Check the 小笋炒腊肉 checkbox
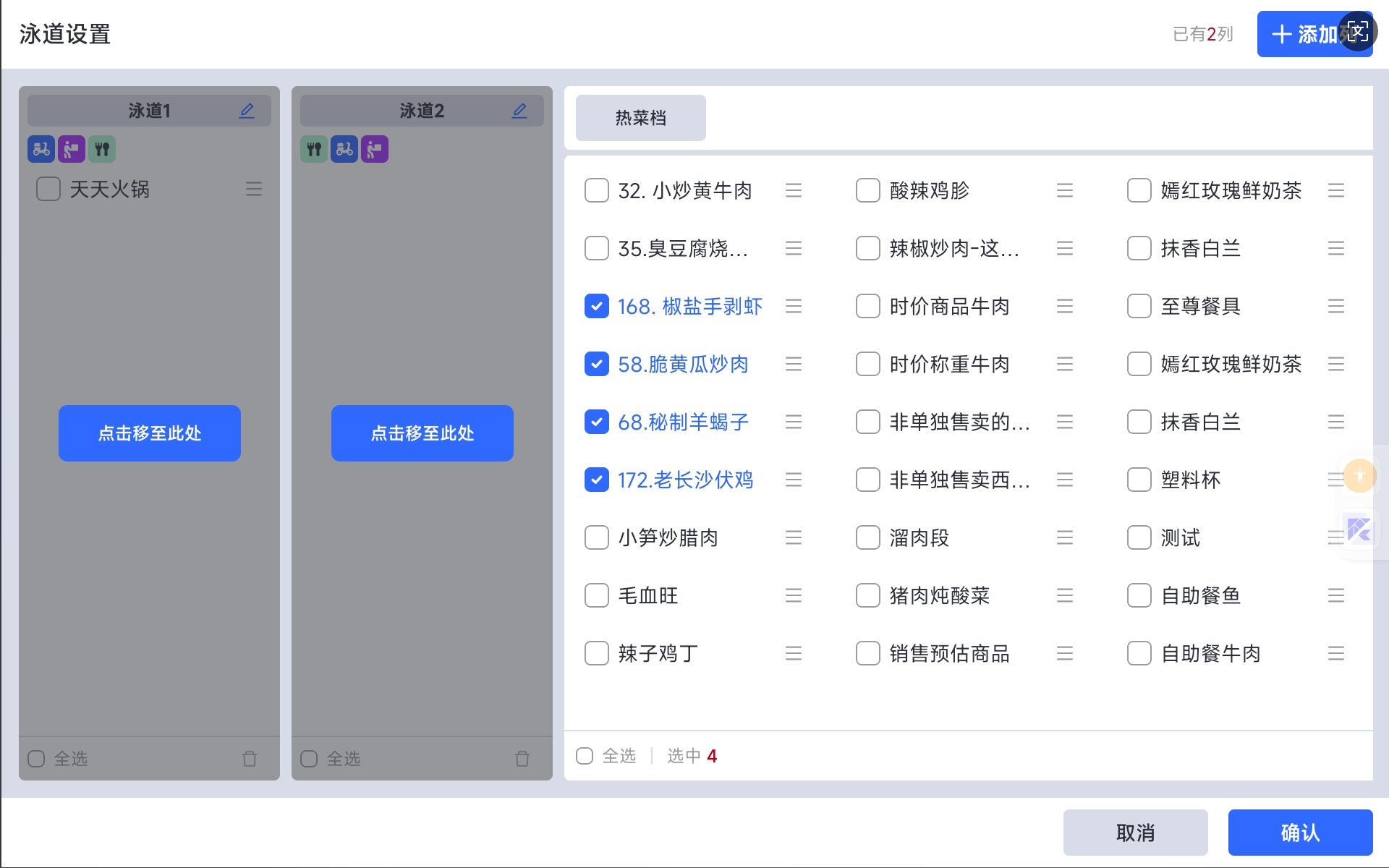This screenshot has width=1389, height=868. (x=596, y=538)
